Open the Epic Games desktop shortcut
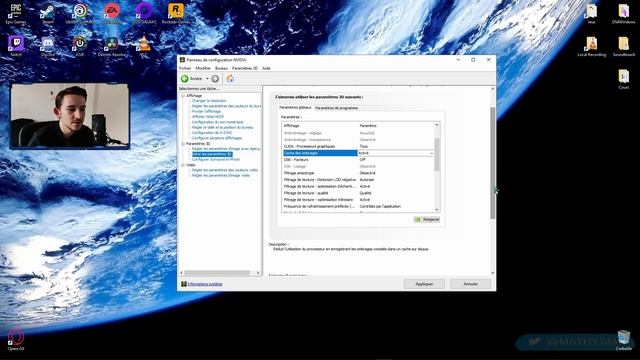The image size is (640, 360). click(16, 13)
